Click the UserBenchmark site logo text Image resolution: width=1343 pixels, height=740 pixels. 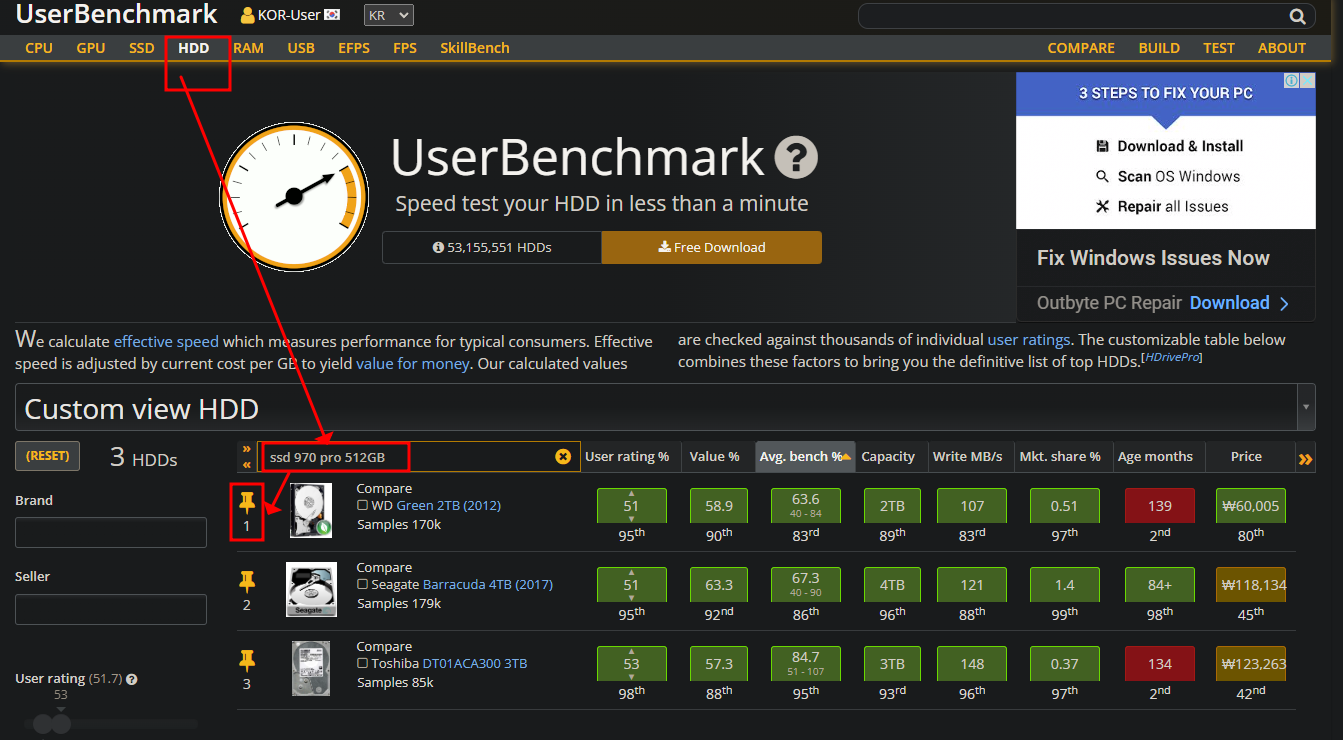116,14
